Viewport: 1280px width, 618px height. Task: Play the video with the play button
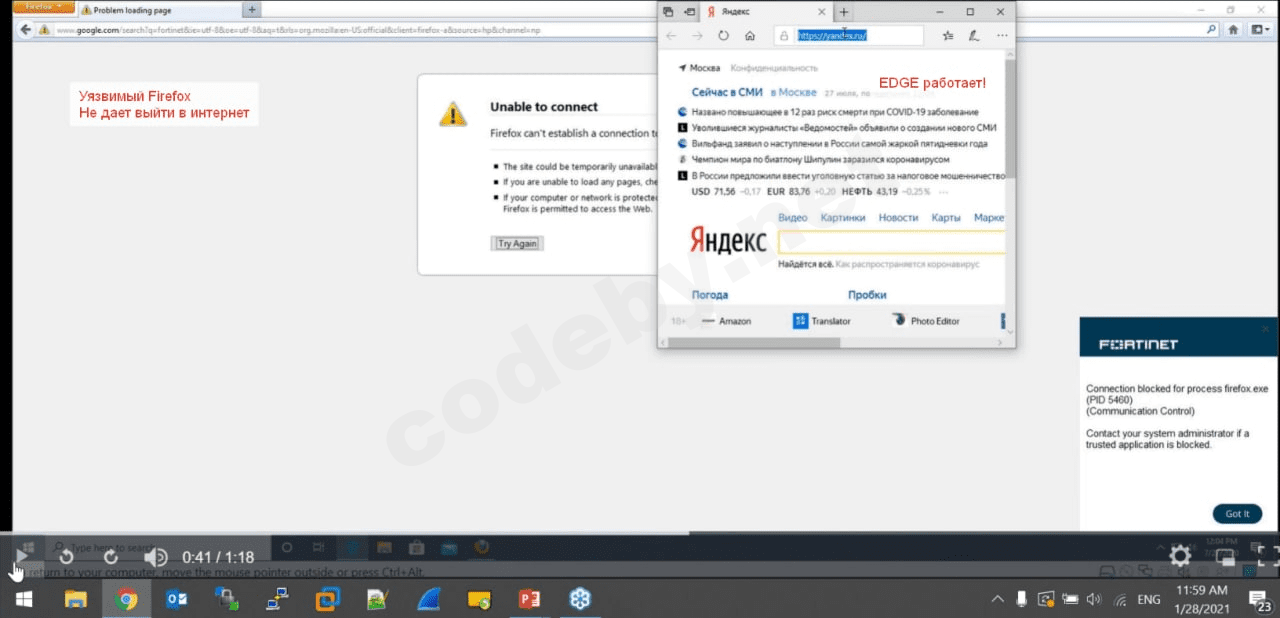(x=21, y=556)
